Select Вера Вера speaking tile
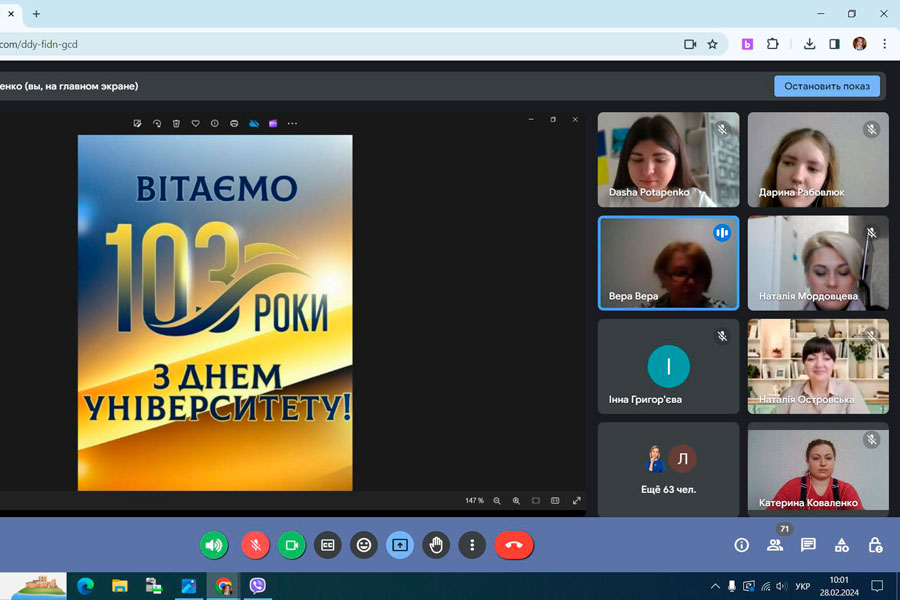Screen dimensions: 900x600 tap(669, 263)
